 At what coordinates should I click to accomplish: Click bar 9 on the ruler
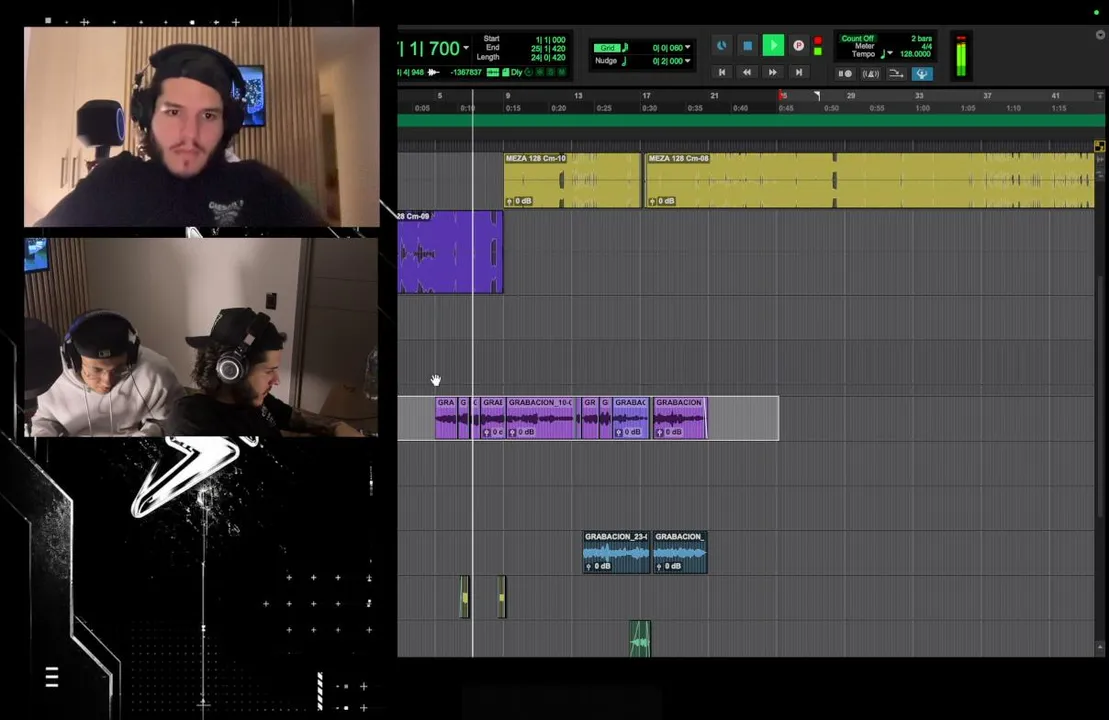pos(507,95)
